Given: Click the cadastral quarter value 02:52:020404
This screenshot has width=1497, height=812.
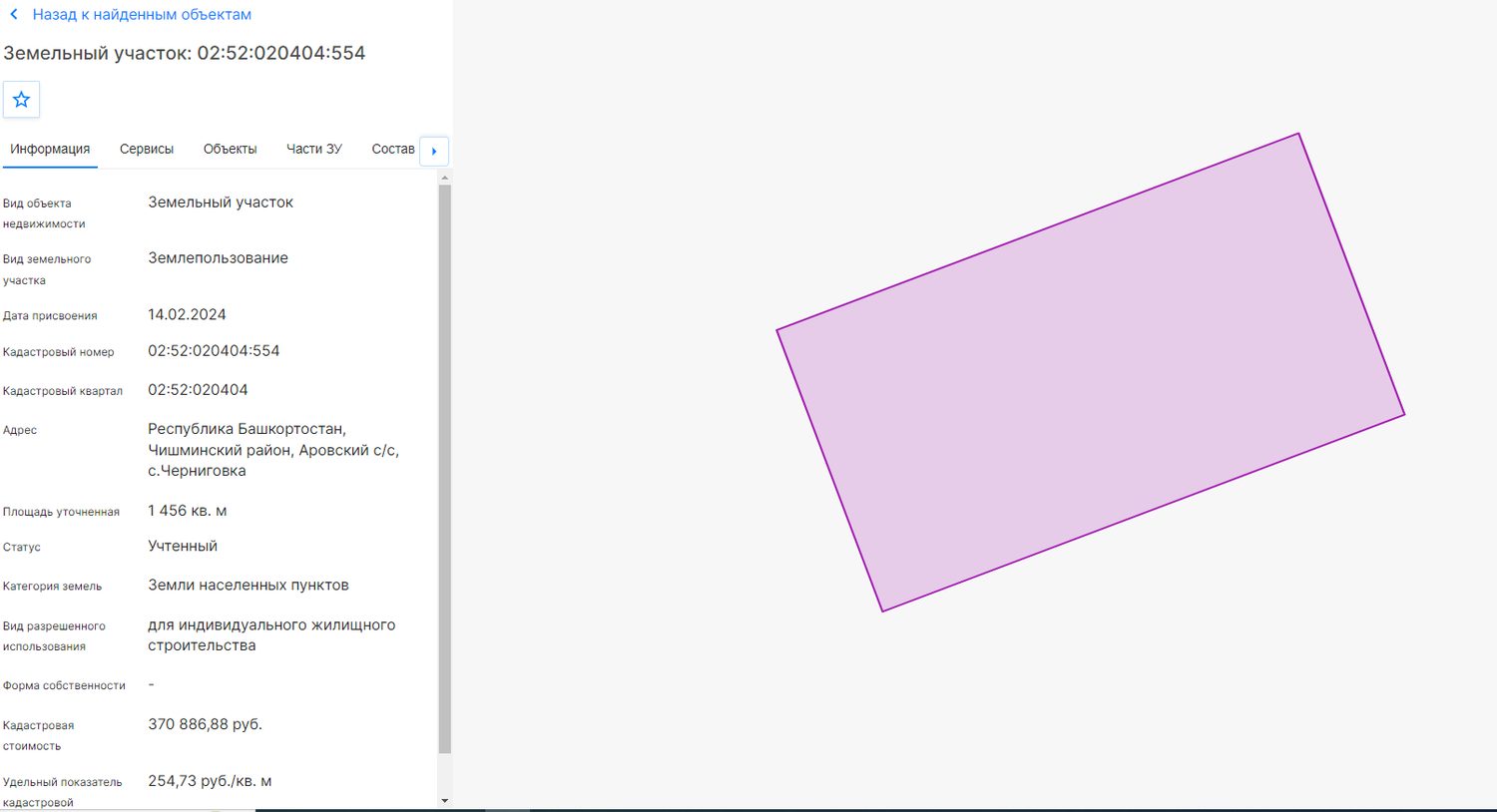Looking at the screenshot, I should 198,390.
